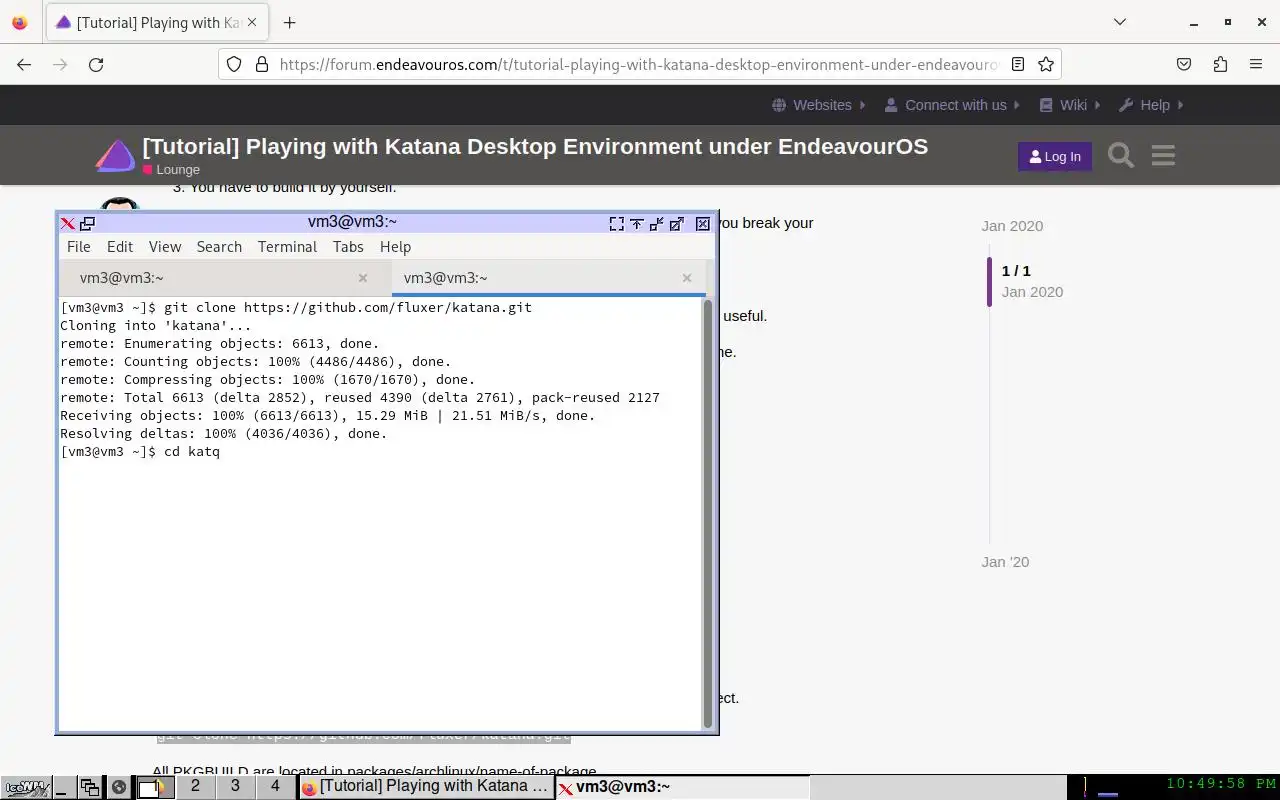Open the IceWM start menu button
This screenshot has width=1280, height=800.
click(26, 787)
